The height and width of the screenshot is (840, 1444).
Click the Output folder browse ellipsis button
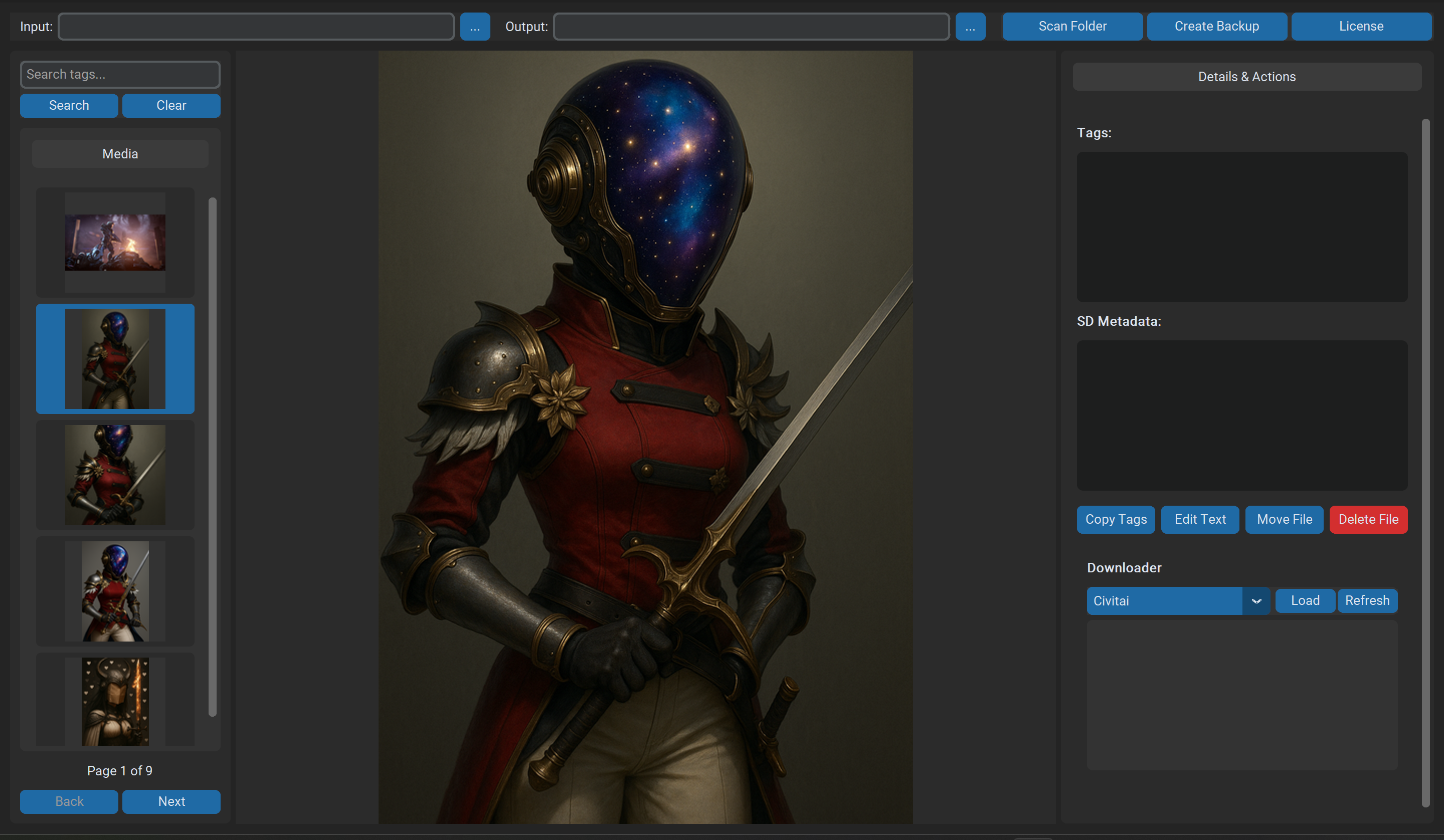tap(970, 27)
